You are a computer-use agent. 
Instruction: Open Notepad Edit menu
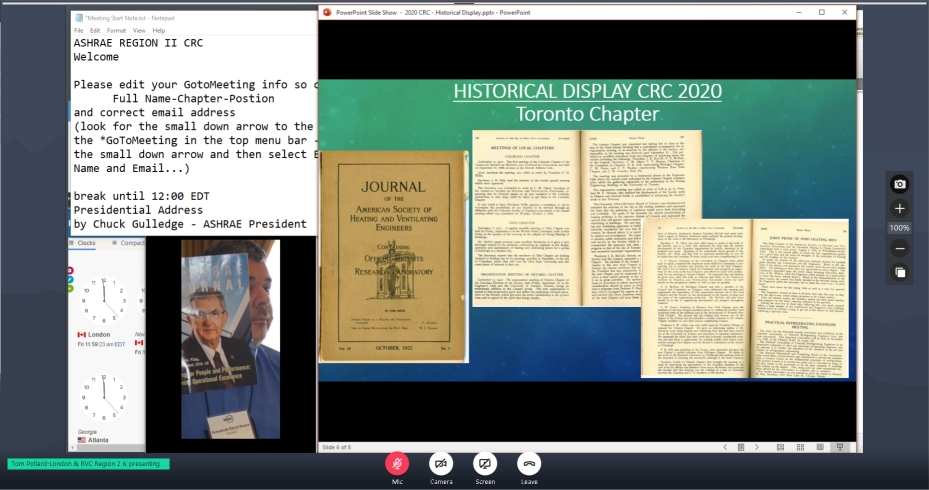pos(95,30)
